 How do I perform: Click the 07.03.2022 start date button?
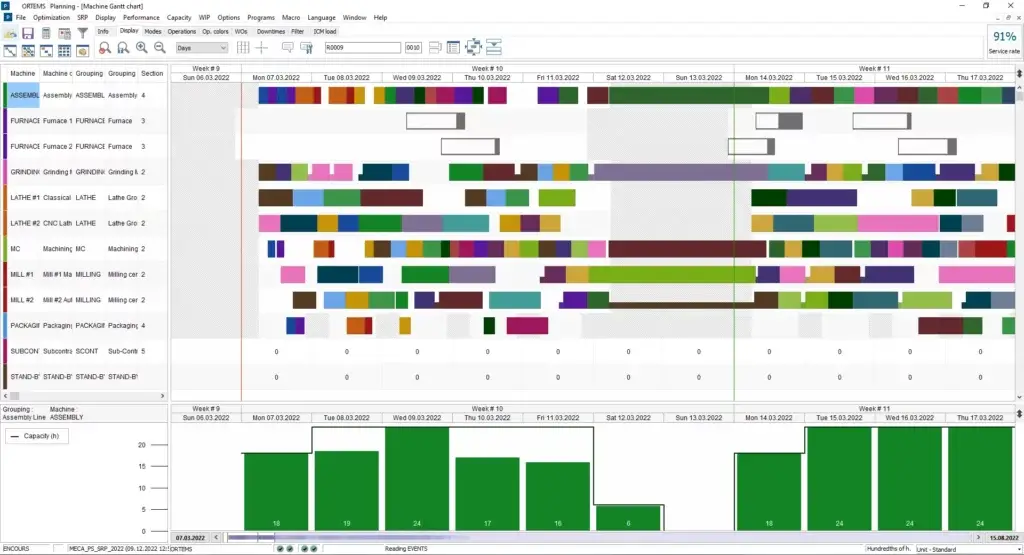coord(191,537)
